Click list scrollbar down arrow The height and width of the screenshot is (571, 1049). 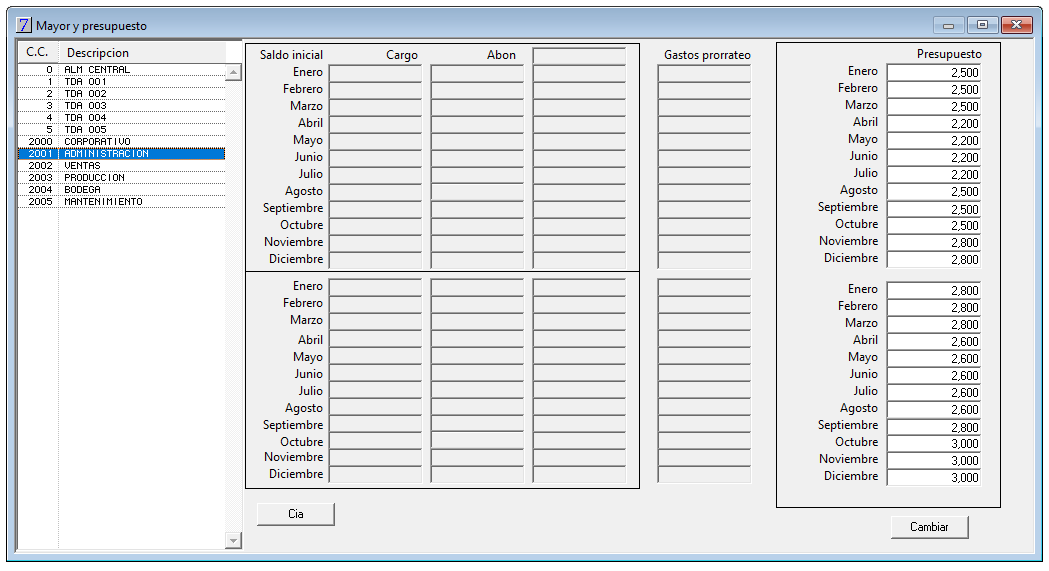coord(233,540)
